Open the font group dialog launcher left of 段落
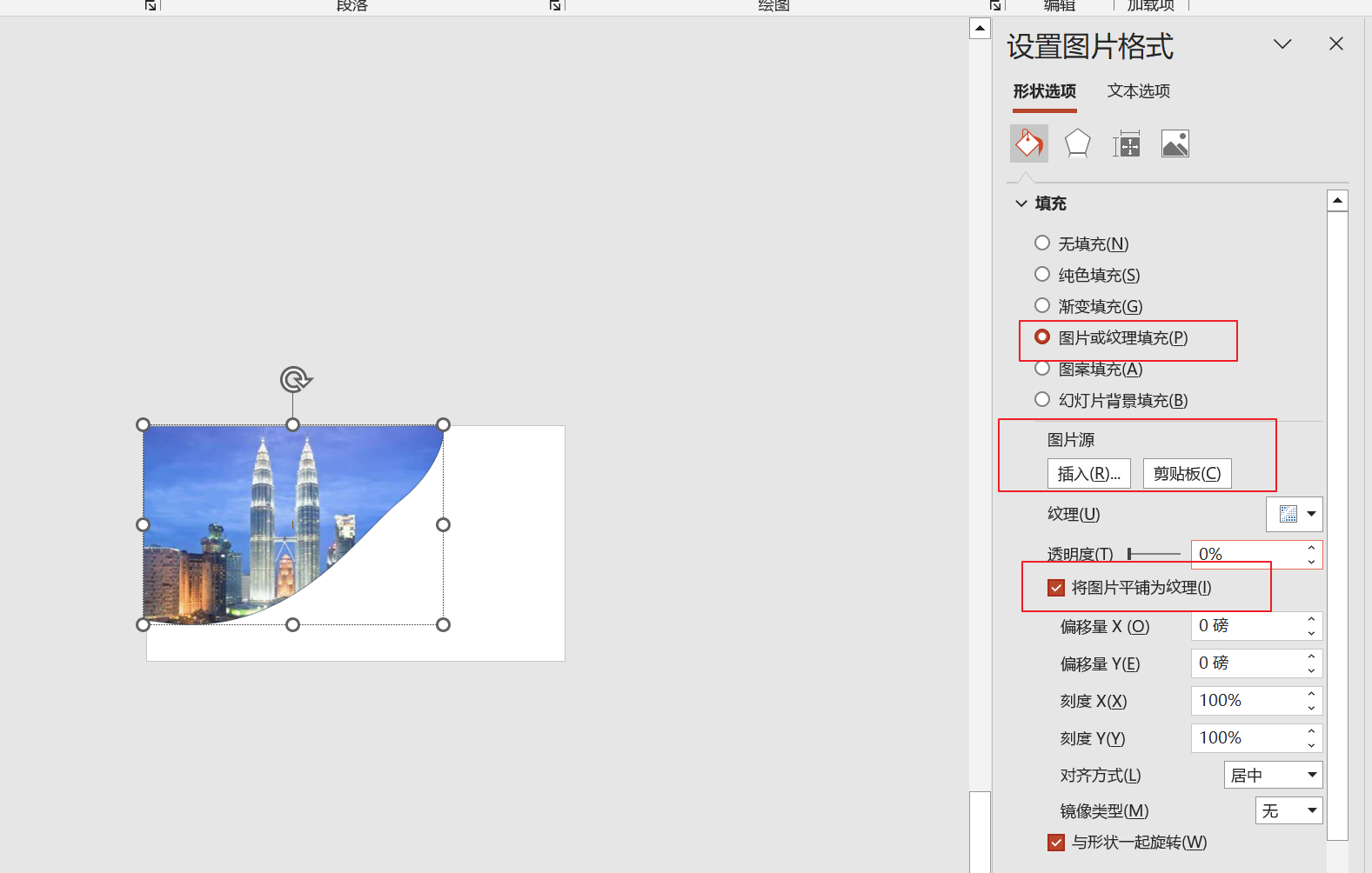 coord(151,5)
